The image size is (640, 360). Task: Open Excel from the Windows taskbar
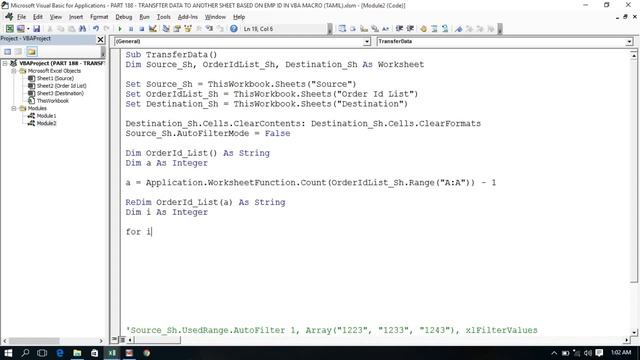[x=112, y=353]
